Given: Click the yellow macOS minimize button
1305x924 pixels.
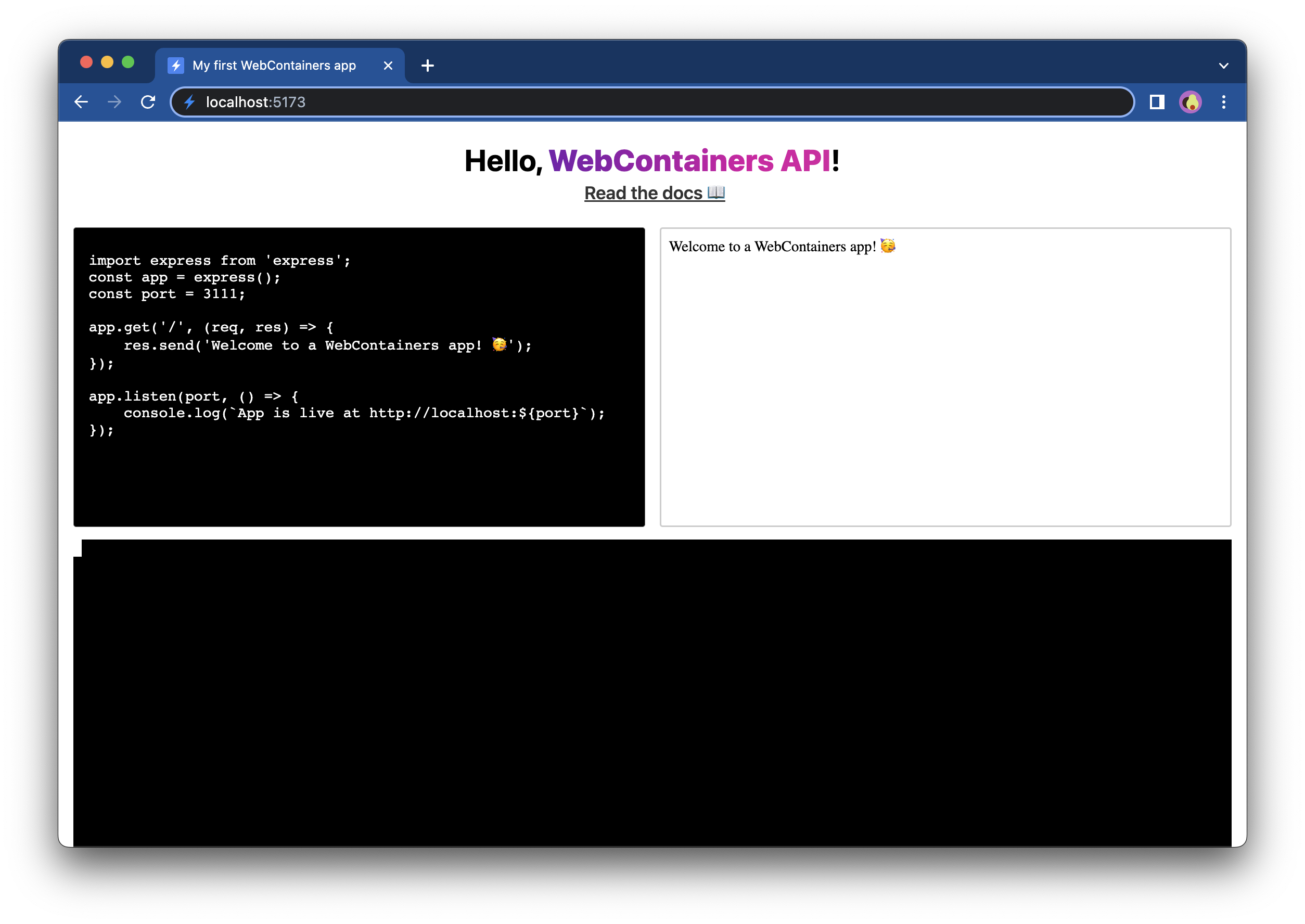Looking at the screenshot, I should 107,62.
